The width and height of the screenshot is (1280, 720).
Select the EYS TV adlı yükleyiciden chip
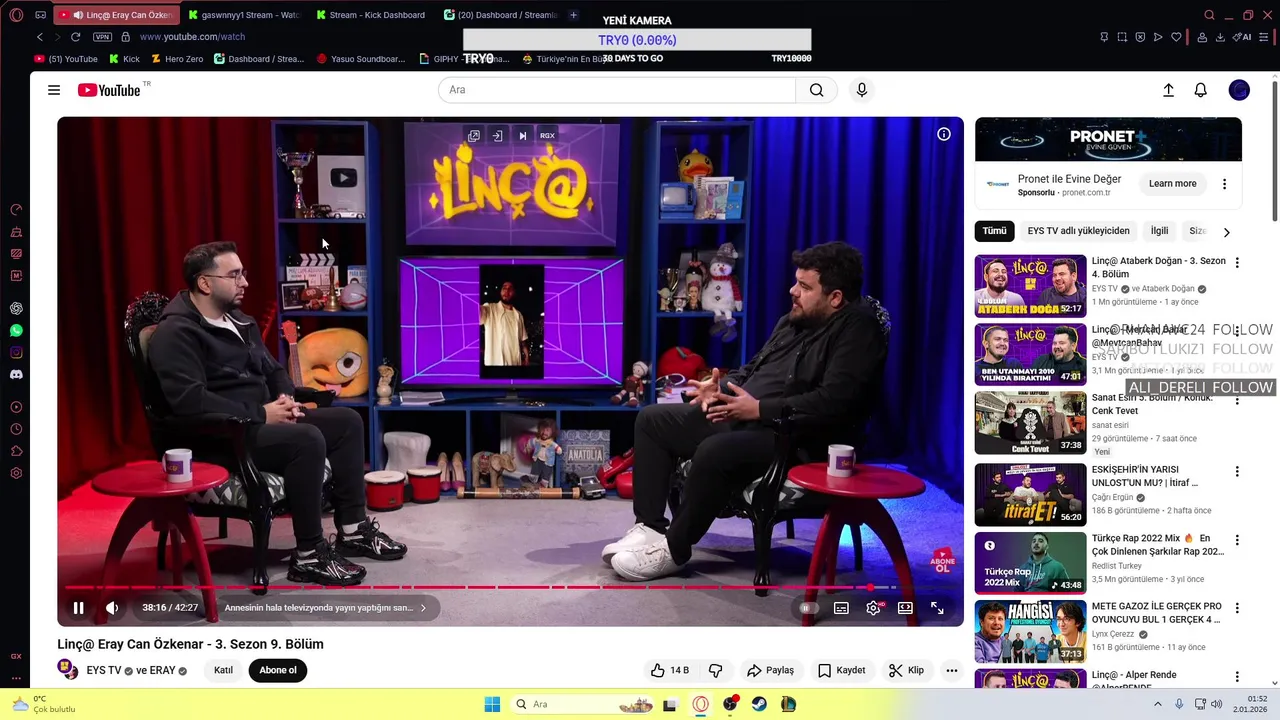[x=1078, y=231]
